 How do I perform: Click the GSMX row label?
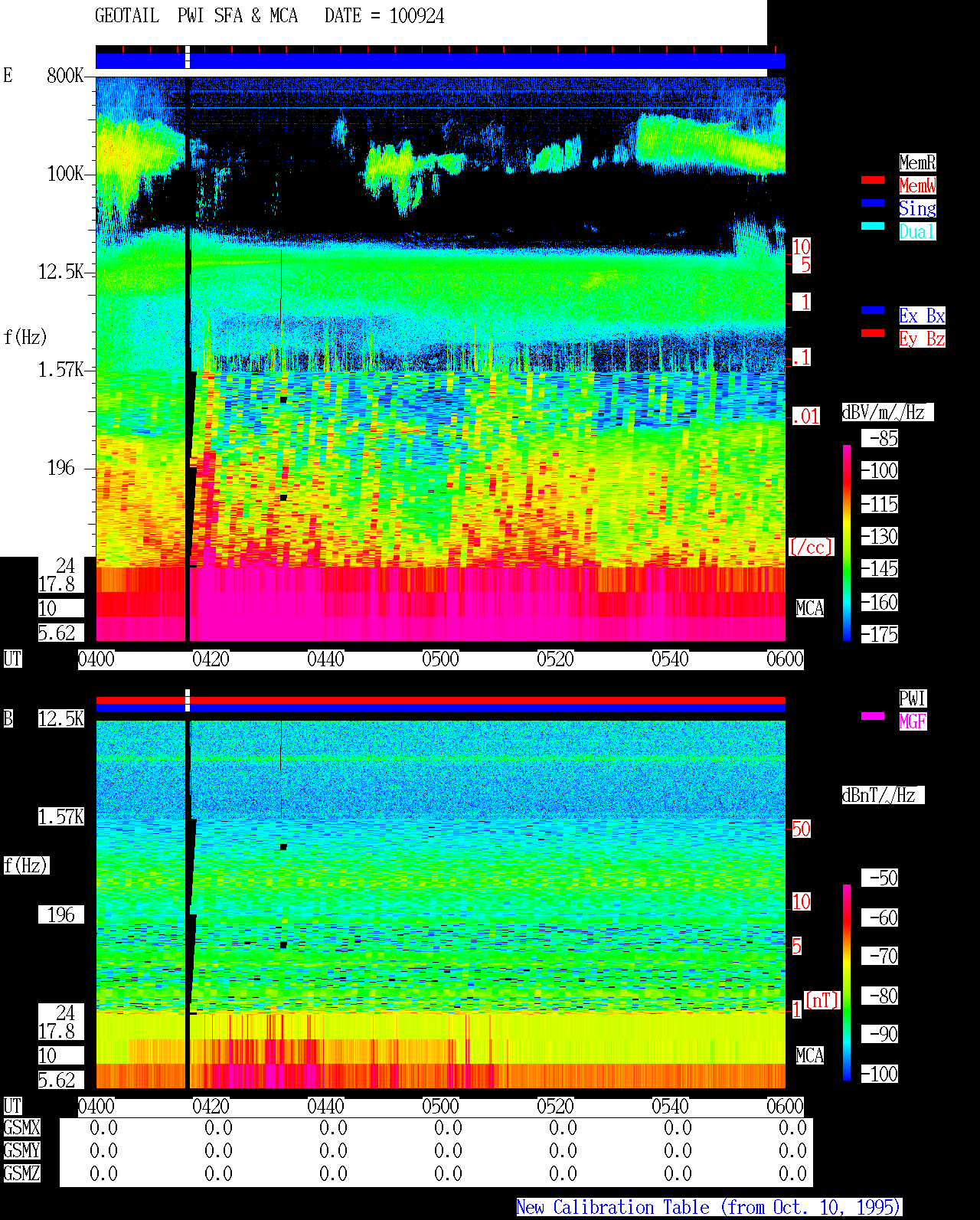coord(21,1127)
